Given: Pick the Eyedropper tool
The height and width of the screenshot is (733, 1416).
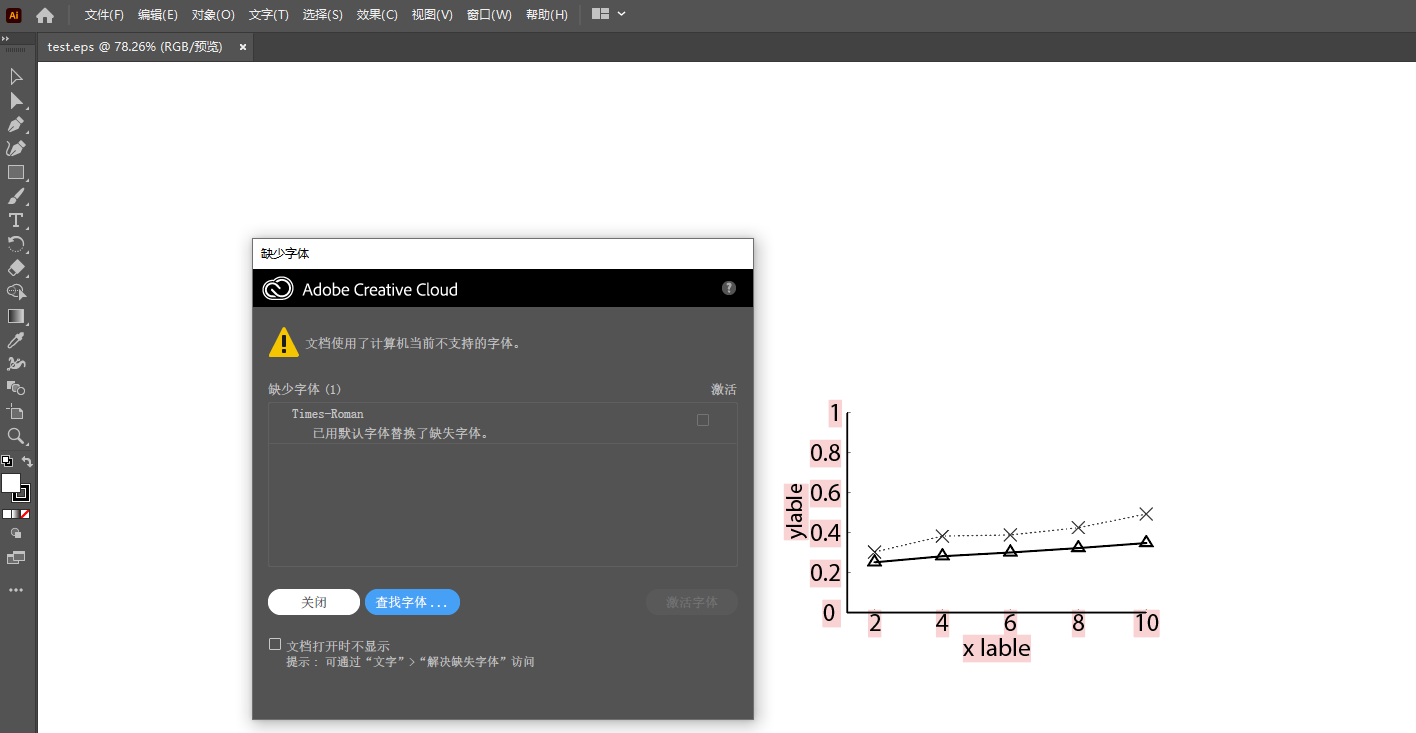Looking at the screenshot, I should pyautogui.click(x=16, y=340).
